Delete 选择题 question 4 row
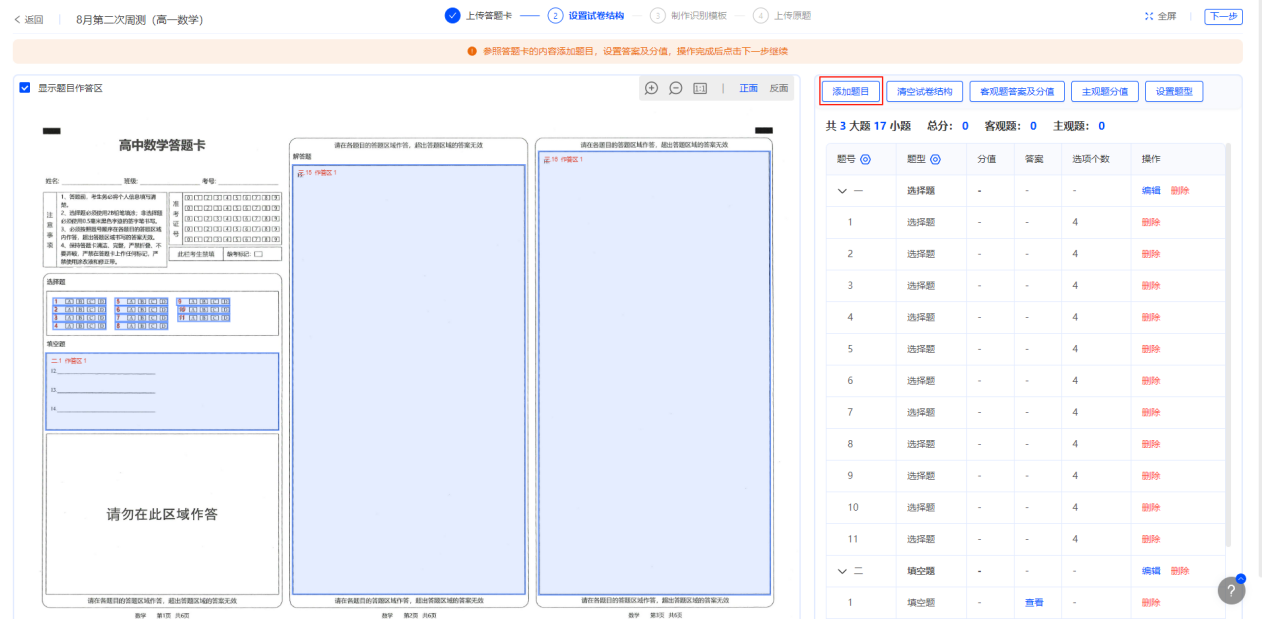This screenshot has height=619, width=1262. coord(1151,317)
